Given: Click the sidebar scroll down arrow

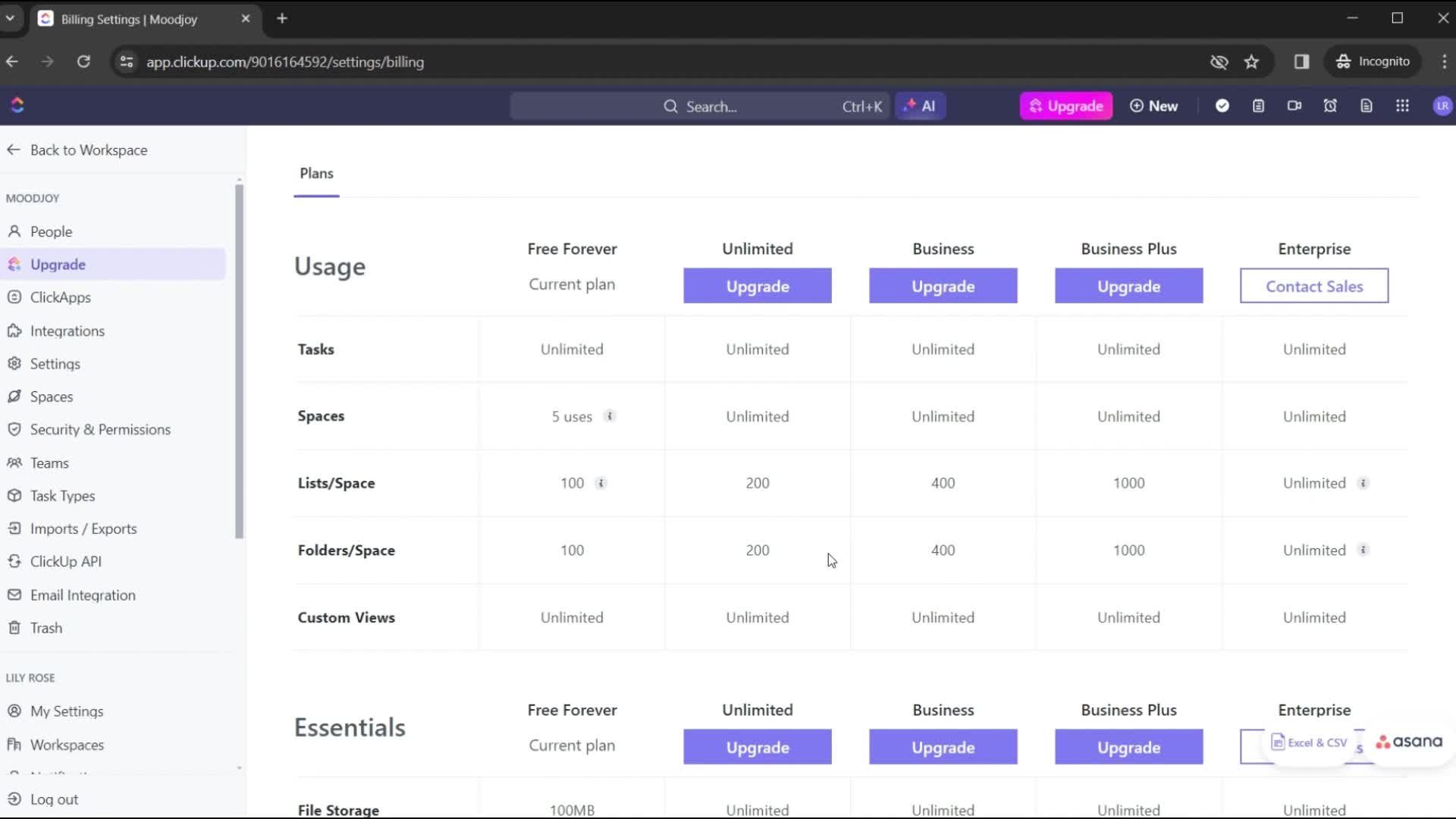Looking at the screenshot, I should 239,768.
